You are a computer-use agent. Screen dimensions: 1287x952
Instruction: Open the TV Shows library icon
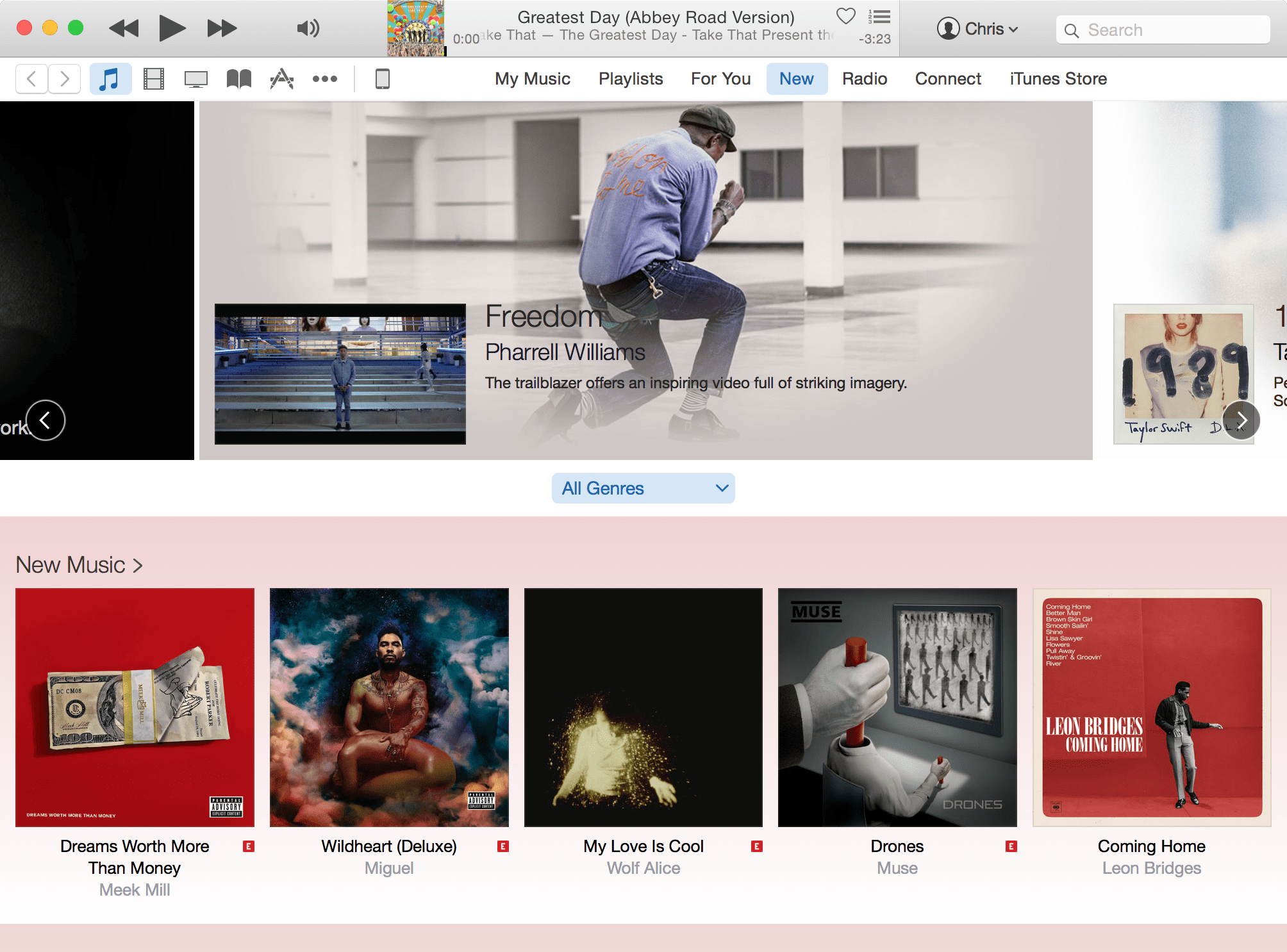click(x=195, y=79)
